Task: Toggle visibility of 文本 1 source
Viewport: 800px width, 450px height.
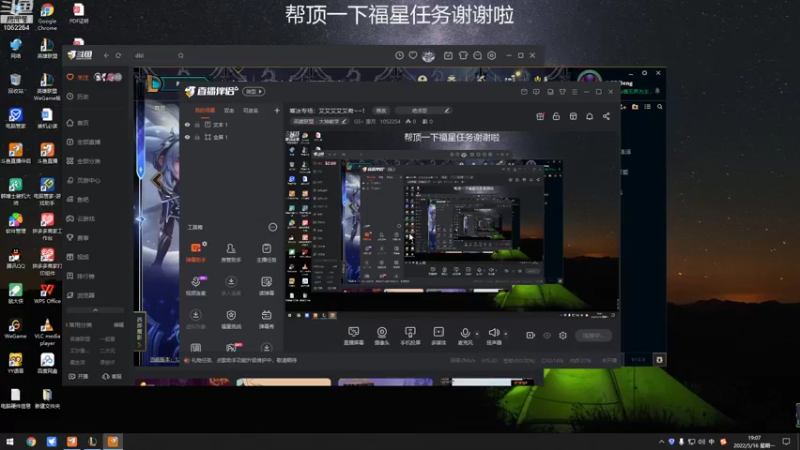Action: [x=187, y=124]
